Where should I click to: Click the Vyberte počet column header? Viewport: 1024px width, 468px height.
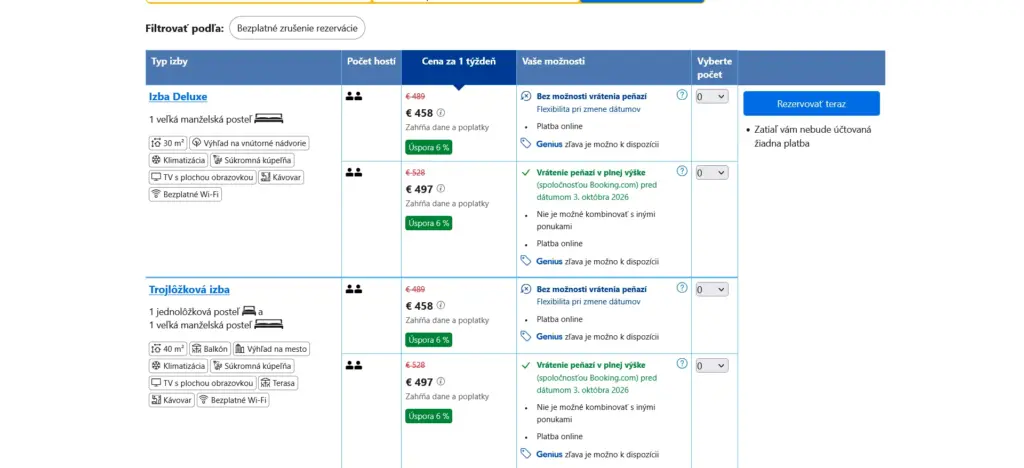tap(714, 67)
